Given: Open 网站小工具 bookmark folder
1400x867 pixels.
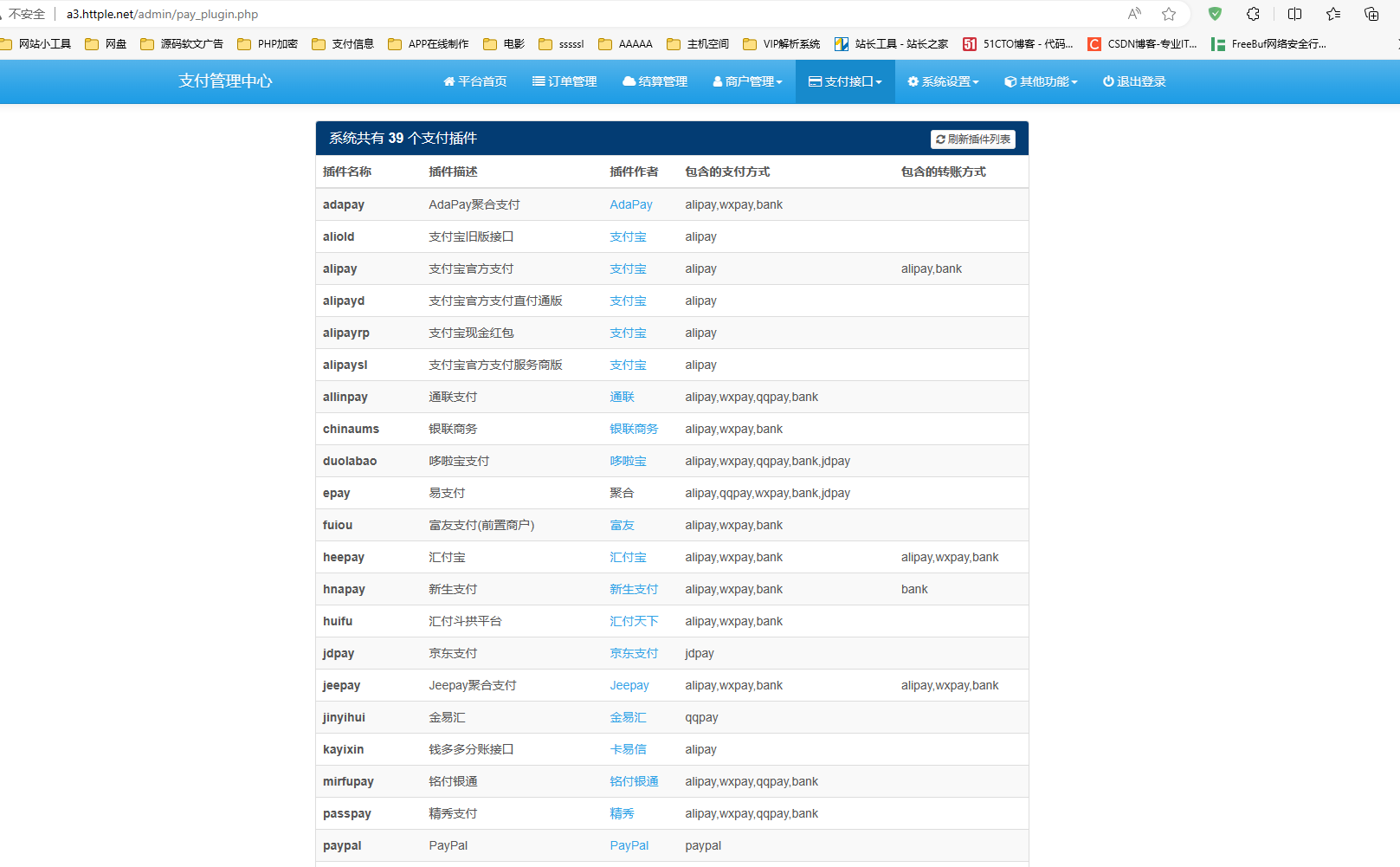Looking at the screenshot, I should [x=35, y=44].
